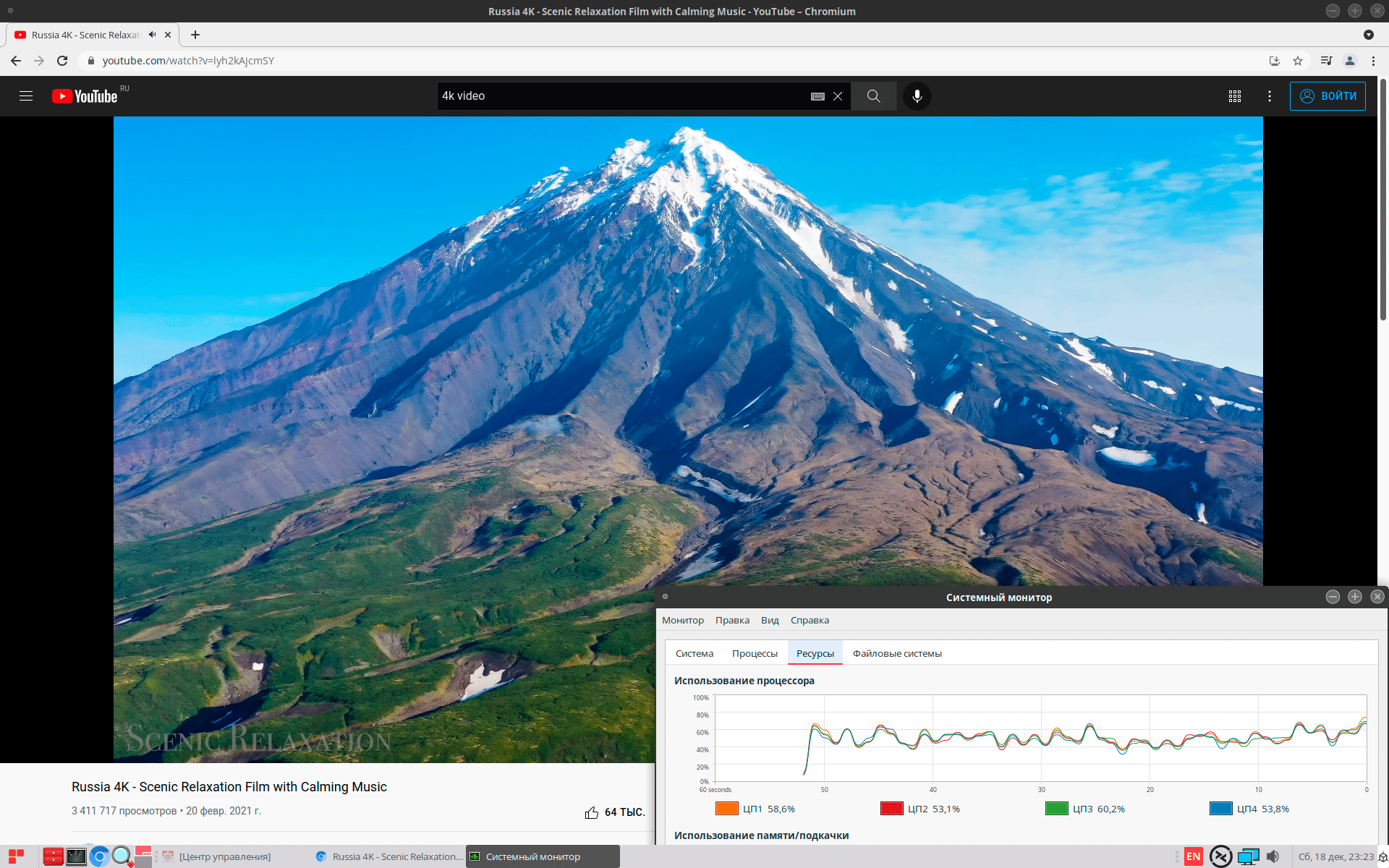Switch to the Процессы tab
The height and width of the screenshot is (868, 1389).
coord(755,654)
